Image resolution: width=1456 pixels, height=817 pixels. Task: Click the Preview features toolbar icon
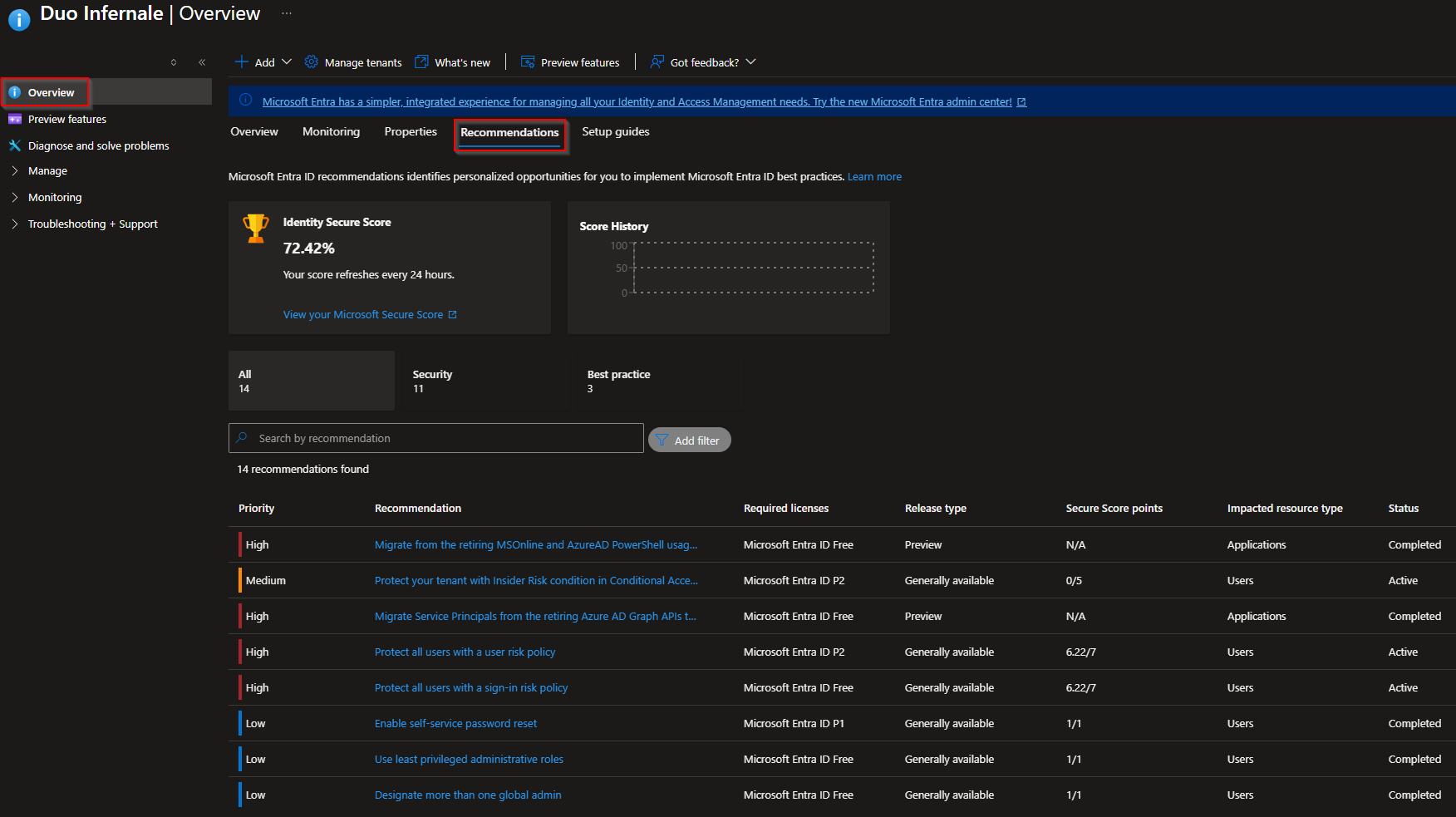528,62
